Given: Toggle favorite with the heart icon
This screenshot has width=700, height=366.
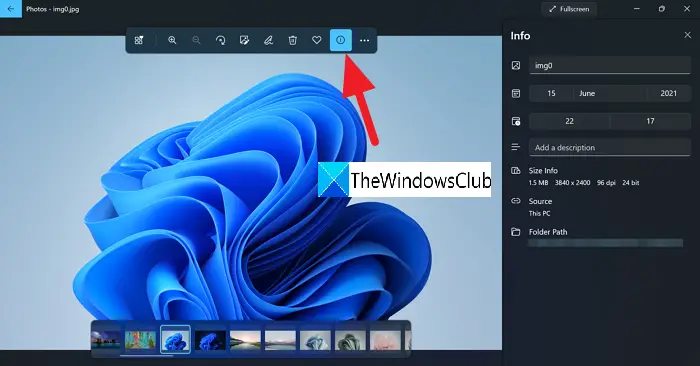Looking at the screenshot, I should [x=317, y=40].
